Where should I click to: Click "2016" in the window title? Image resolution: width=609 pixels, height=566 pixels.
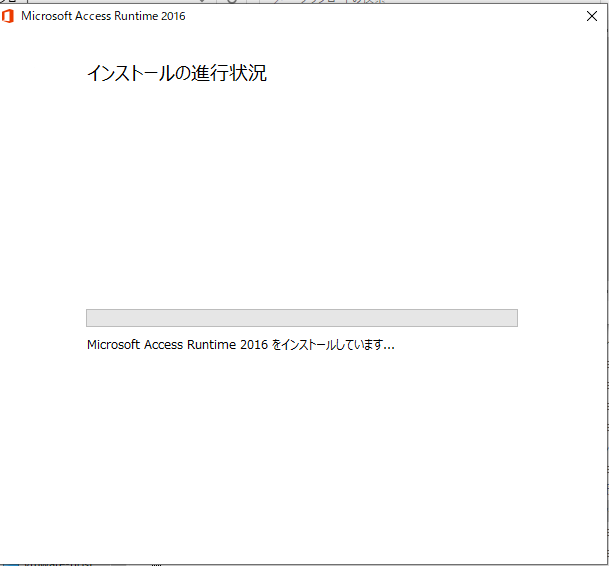pos(171,16)
